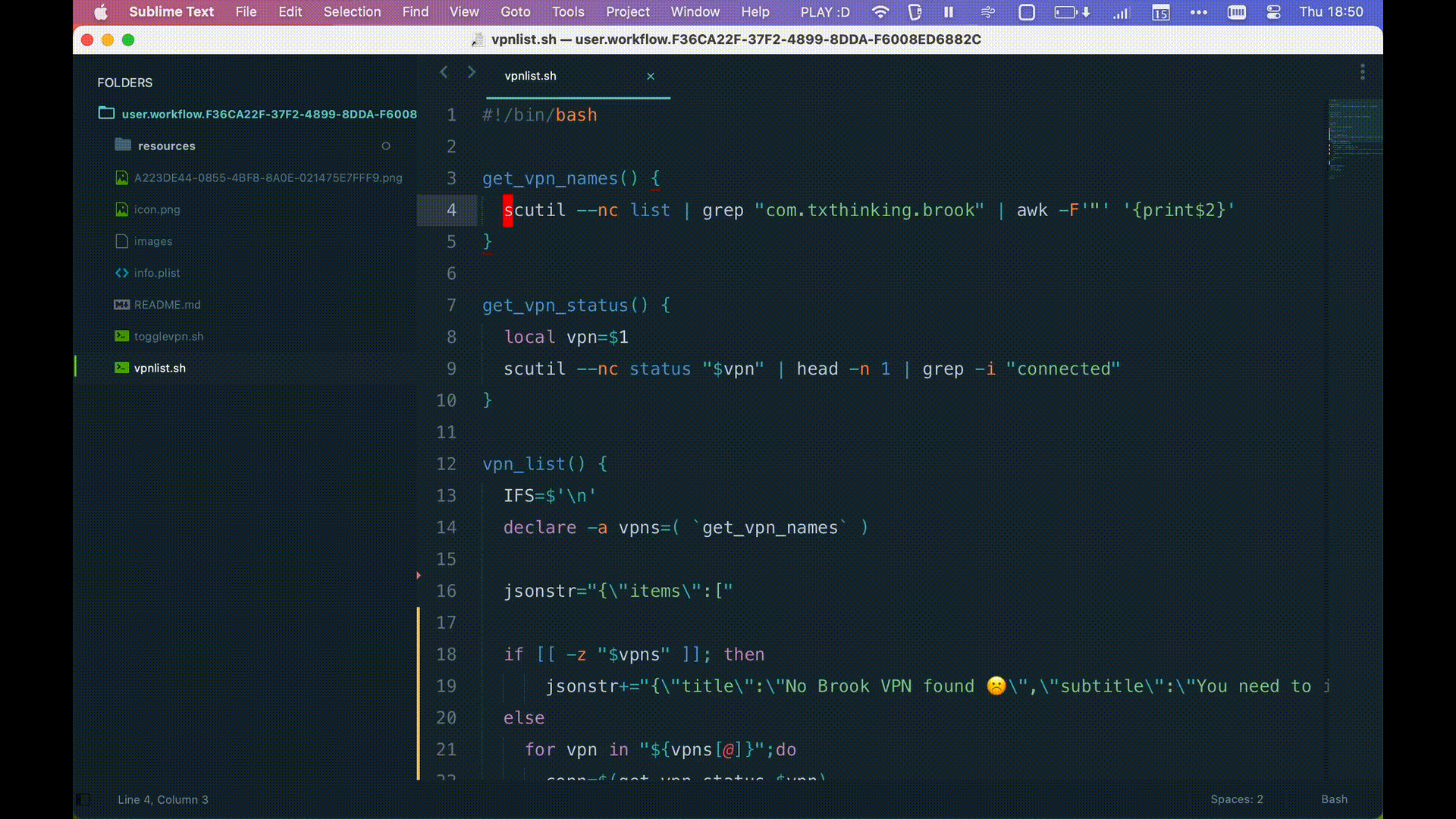Click the file icon in the window title
The image size is (1456, 819).
click(478, 39)
